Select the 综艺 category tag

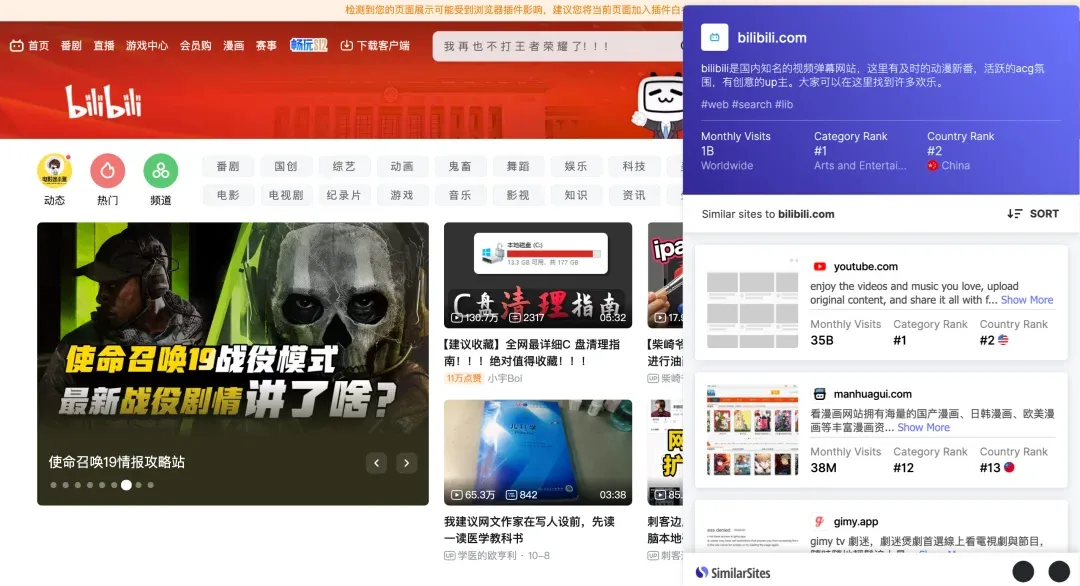click(x=344, y=167)
